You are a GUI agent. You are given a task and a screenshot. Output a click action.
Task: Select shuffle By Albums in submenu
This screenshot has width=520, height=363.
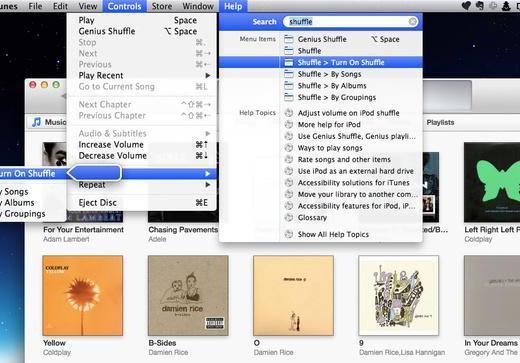[x=32, y=203]
